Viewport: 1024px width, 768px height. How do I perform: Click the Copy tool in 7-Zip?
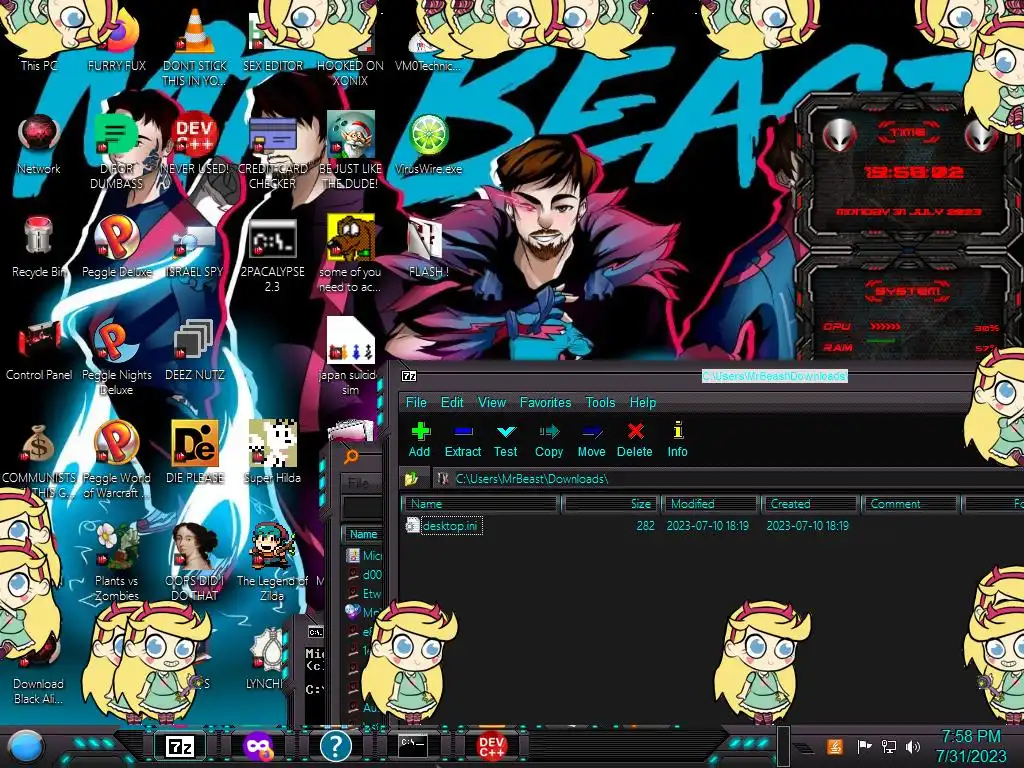(549, 440)
